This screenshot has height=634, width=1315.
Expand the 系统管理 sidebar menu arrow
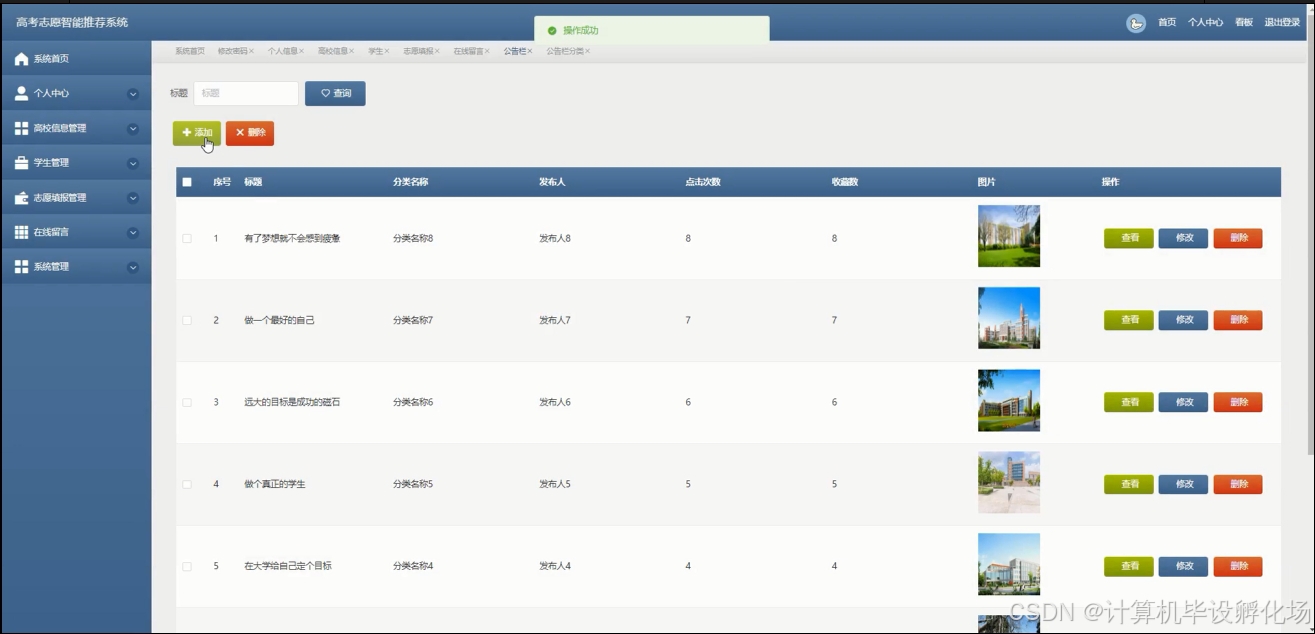tap(133, 267)
